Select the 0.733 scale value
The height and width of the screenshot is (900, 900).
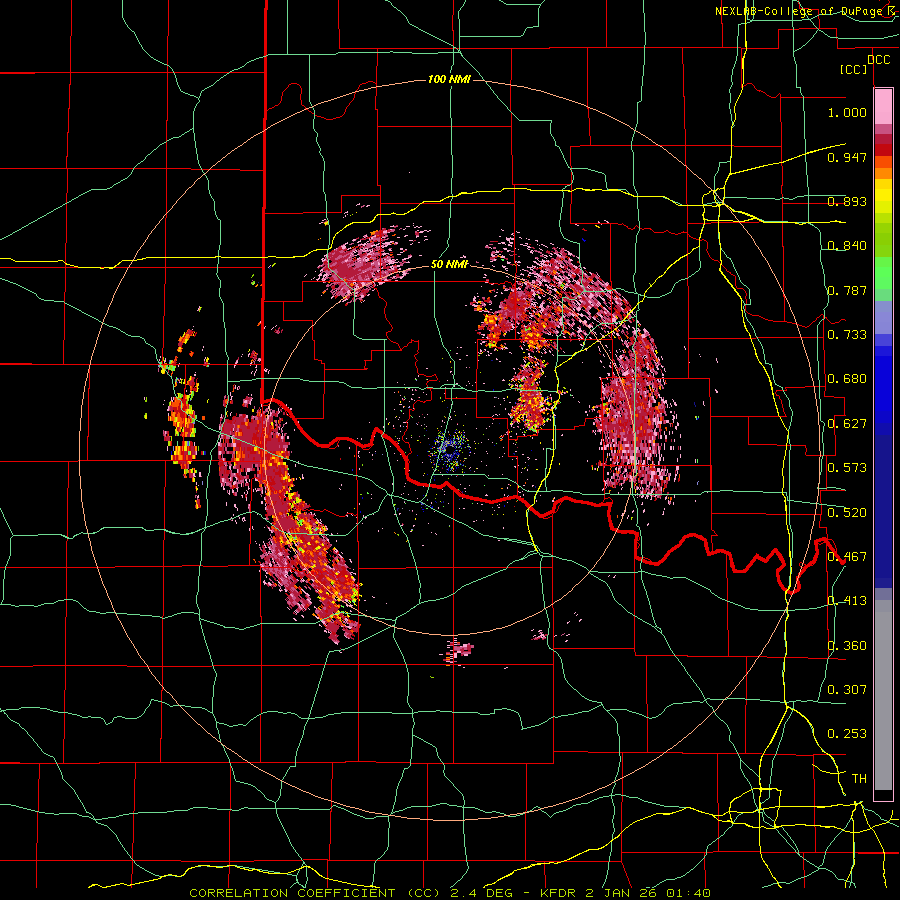(x=847, y=335)
